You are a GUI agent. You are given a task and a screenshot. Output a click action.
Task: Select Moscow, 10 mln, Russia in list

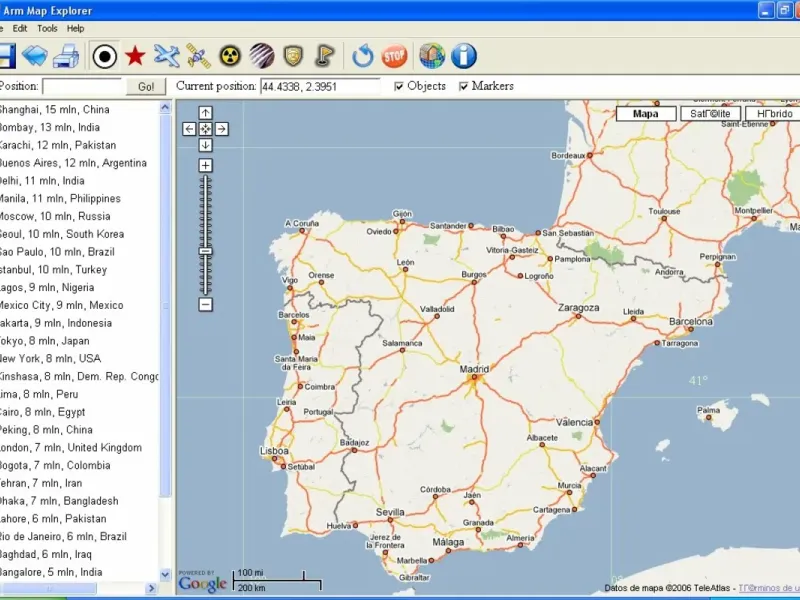[54, 216]
